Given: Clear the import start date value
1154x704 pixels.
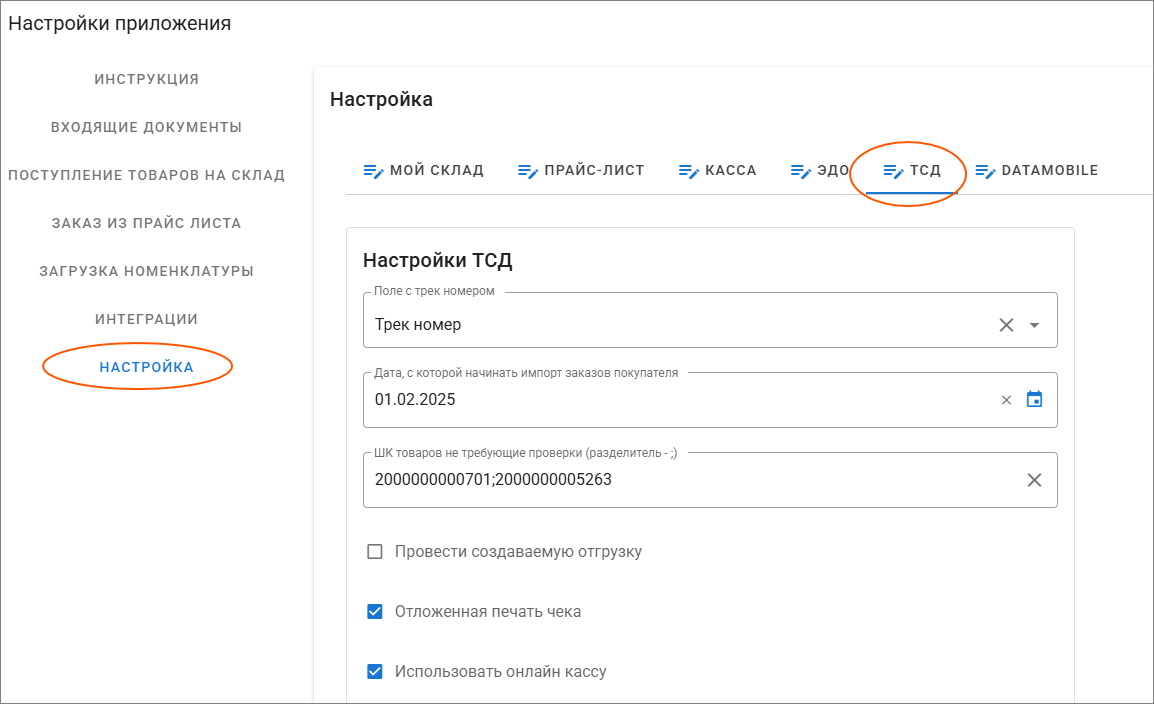Looking at the screenshot, I should [x=1006, y=400].
